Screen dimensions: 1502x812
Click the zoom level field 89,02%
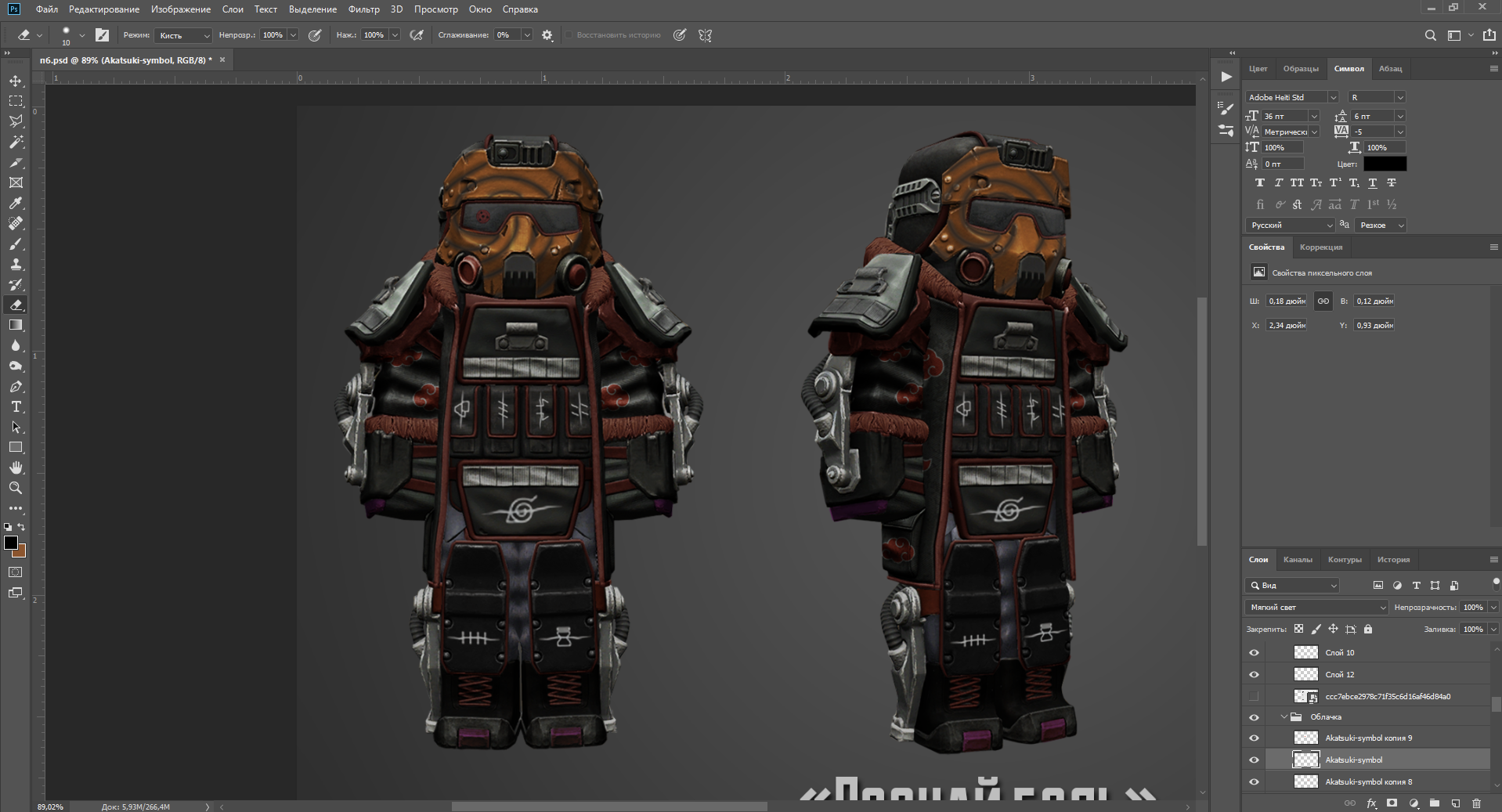[51, 807]
